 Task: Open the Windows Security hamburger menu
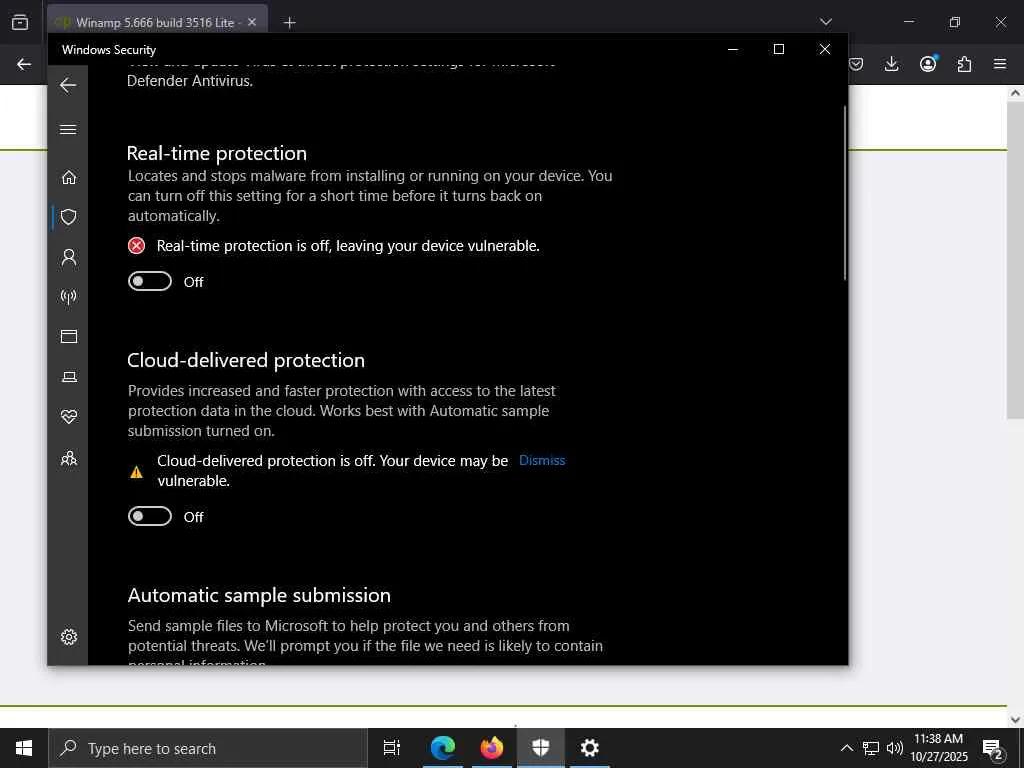pyautogui.click(x=68, y=129)
